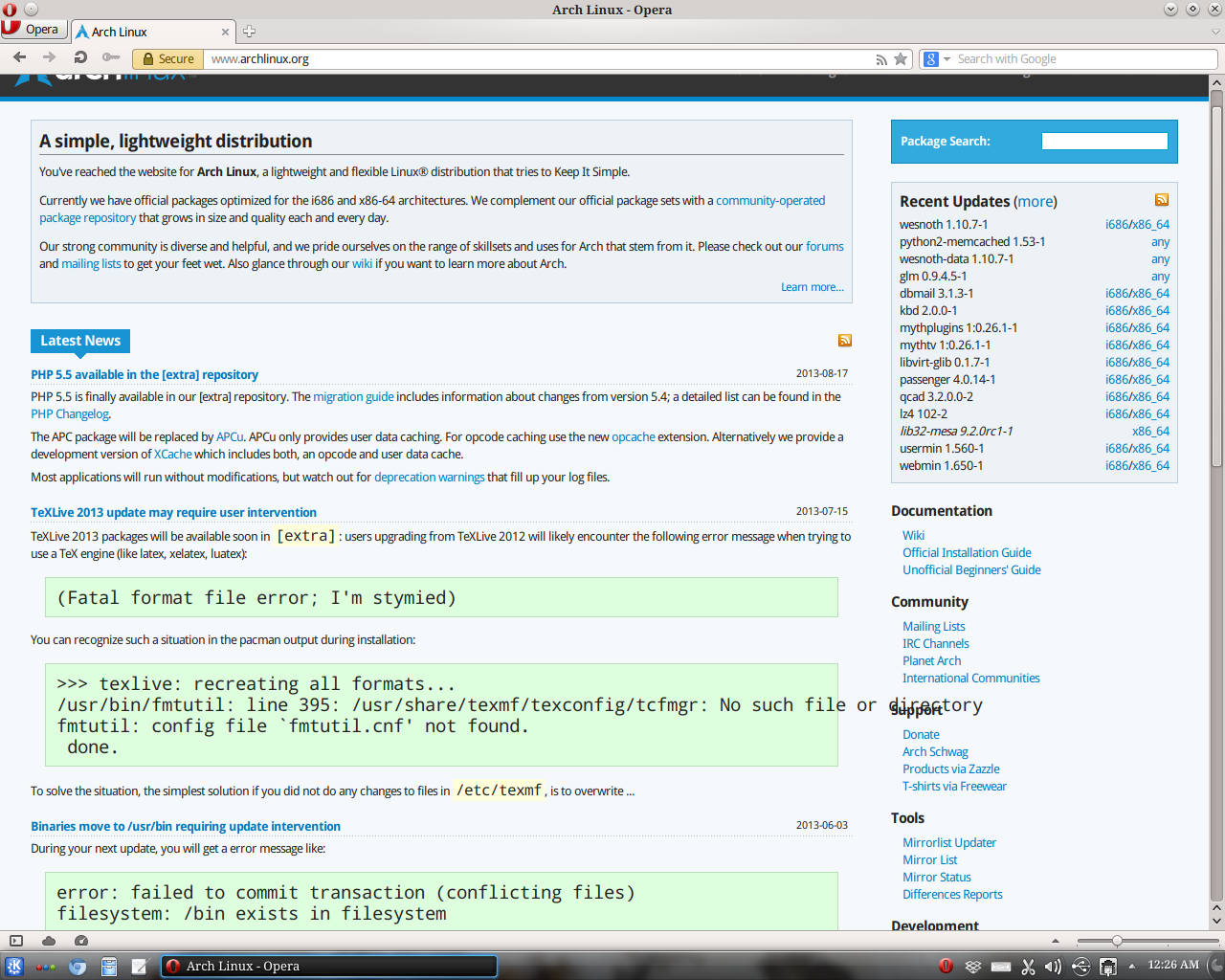
Task: Toggle the Opera panels button in status bar
Action: click(16, 941)
